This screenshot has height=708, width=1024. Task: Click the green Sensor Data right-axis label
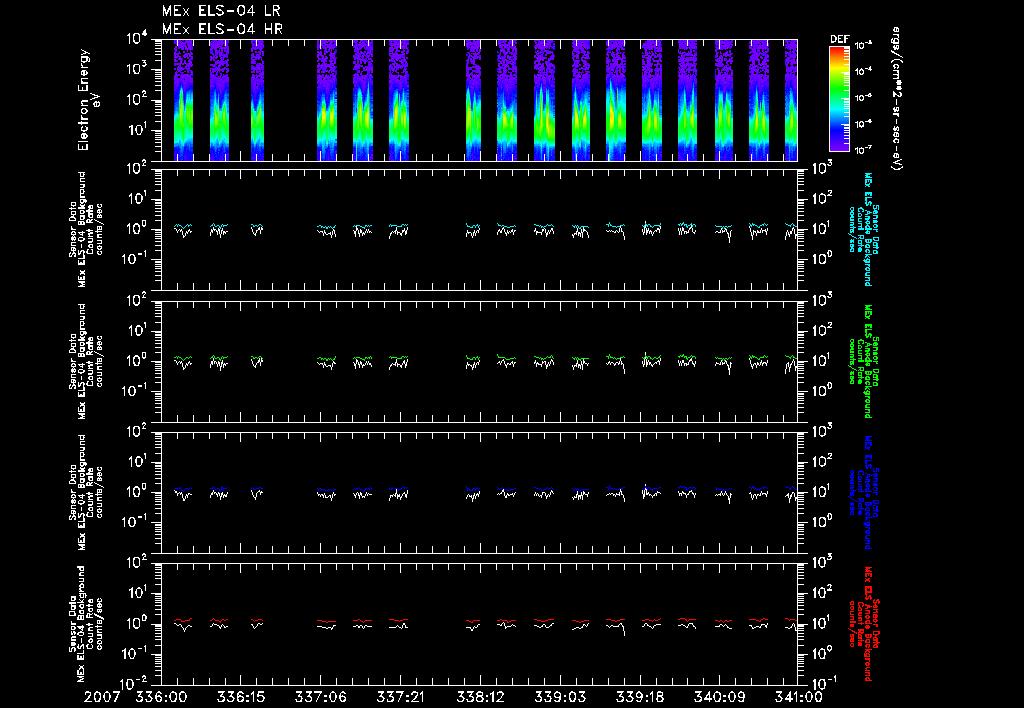click(x=863, y=361)
